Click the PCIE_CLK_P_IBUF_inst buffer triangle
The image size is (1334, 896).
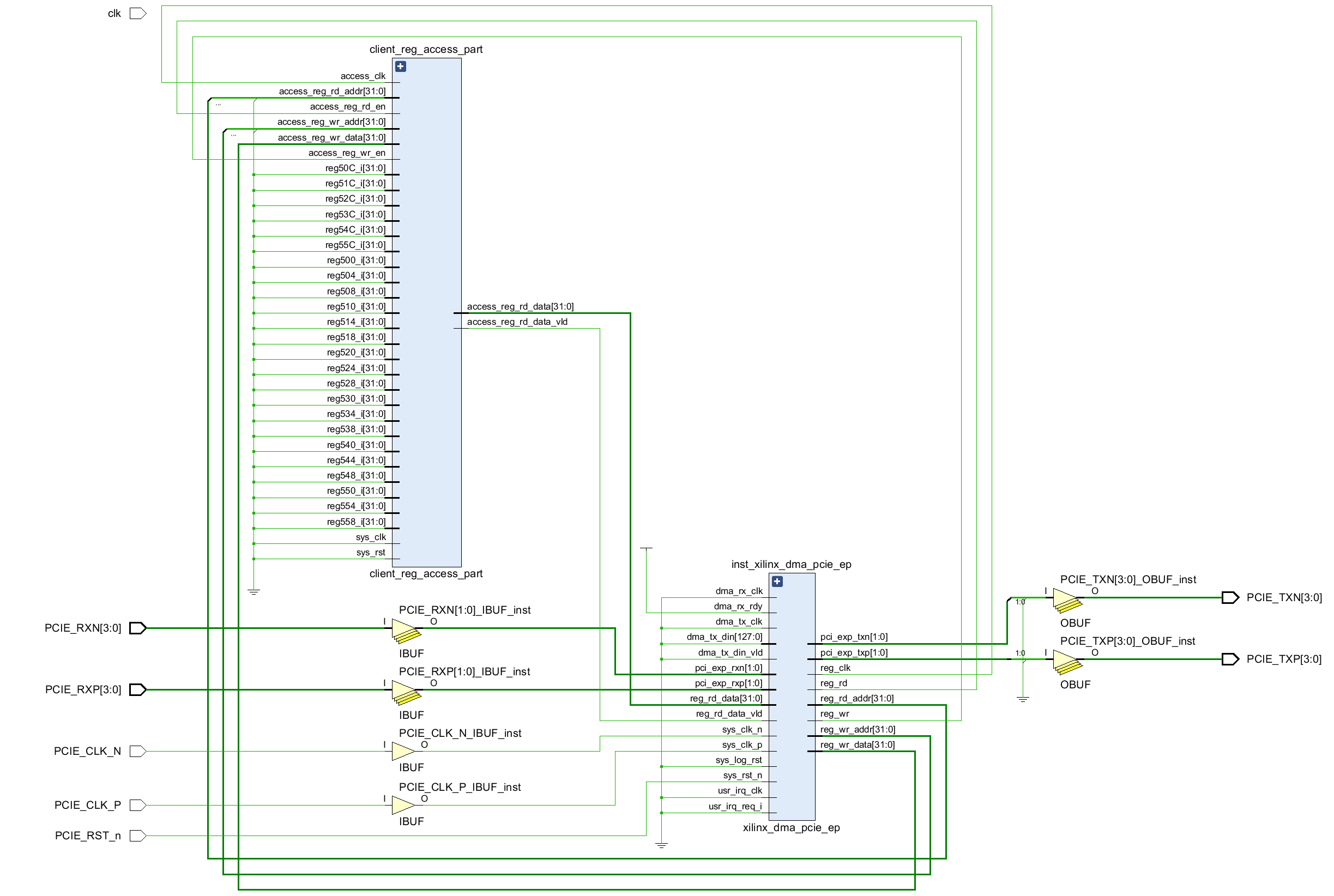[x=403, y=805]
